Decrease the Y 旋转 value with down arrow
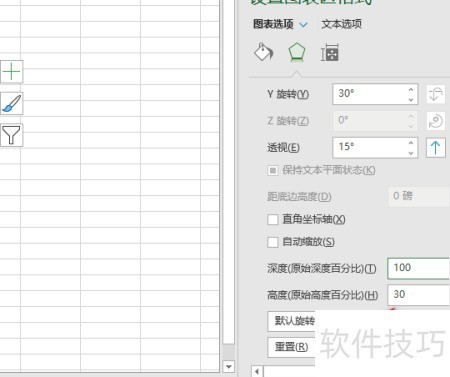The image size is (450, 377). pyautogui.click(x=411, y=99)
